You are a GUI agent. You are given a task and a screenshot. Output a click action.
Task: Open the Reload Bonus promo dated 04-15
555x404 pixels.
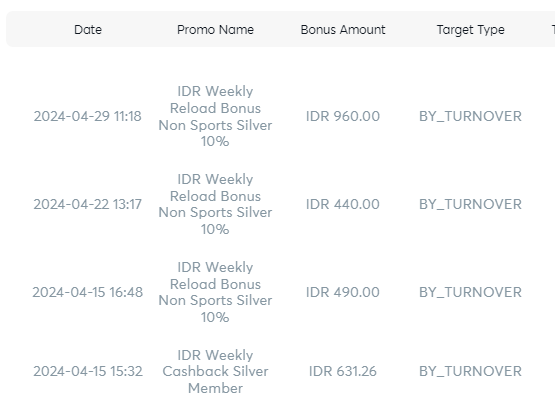(215, 292)
